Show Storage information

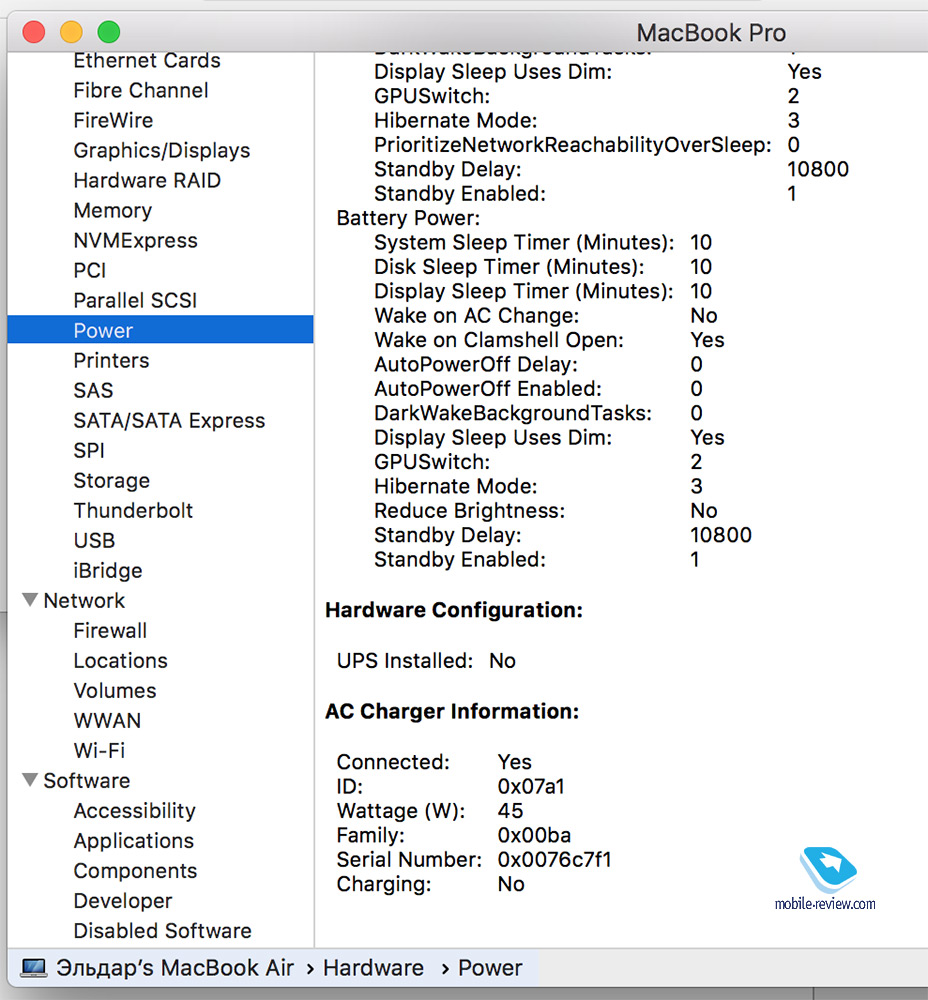(111, 480)
